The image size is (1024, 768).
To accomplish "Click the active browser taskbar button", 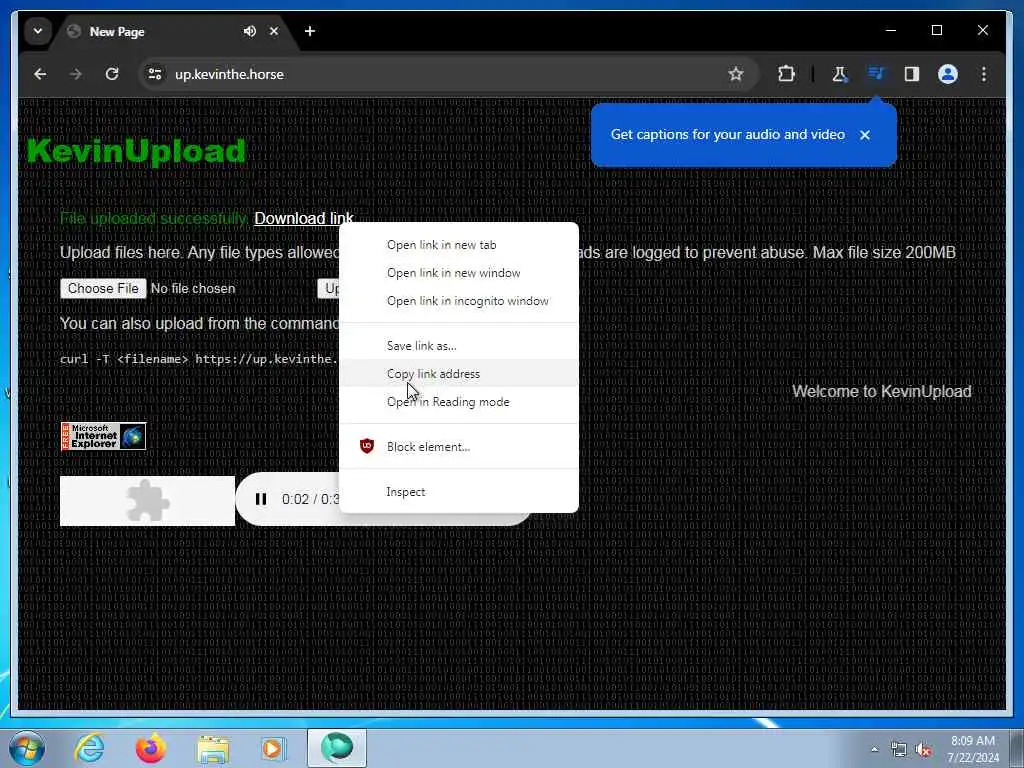I will [337, 748].
